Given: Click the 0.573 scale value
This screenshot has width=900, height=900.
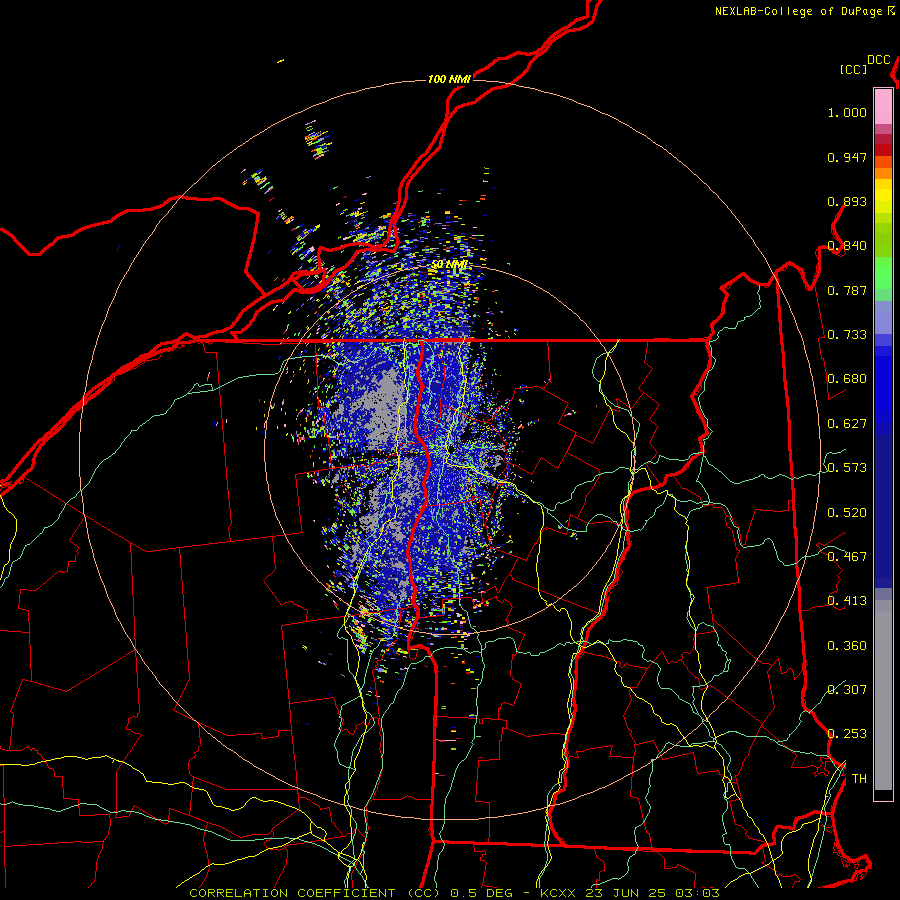Looking at the screenshot, I should tap(847, 468).
